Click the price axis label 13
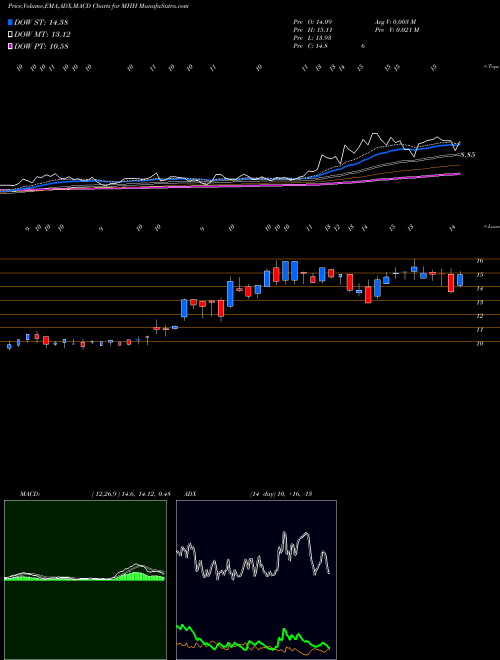Screen dimensions: 500x660 [x=479, y=302]
